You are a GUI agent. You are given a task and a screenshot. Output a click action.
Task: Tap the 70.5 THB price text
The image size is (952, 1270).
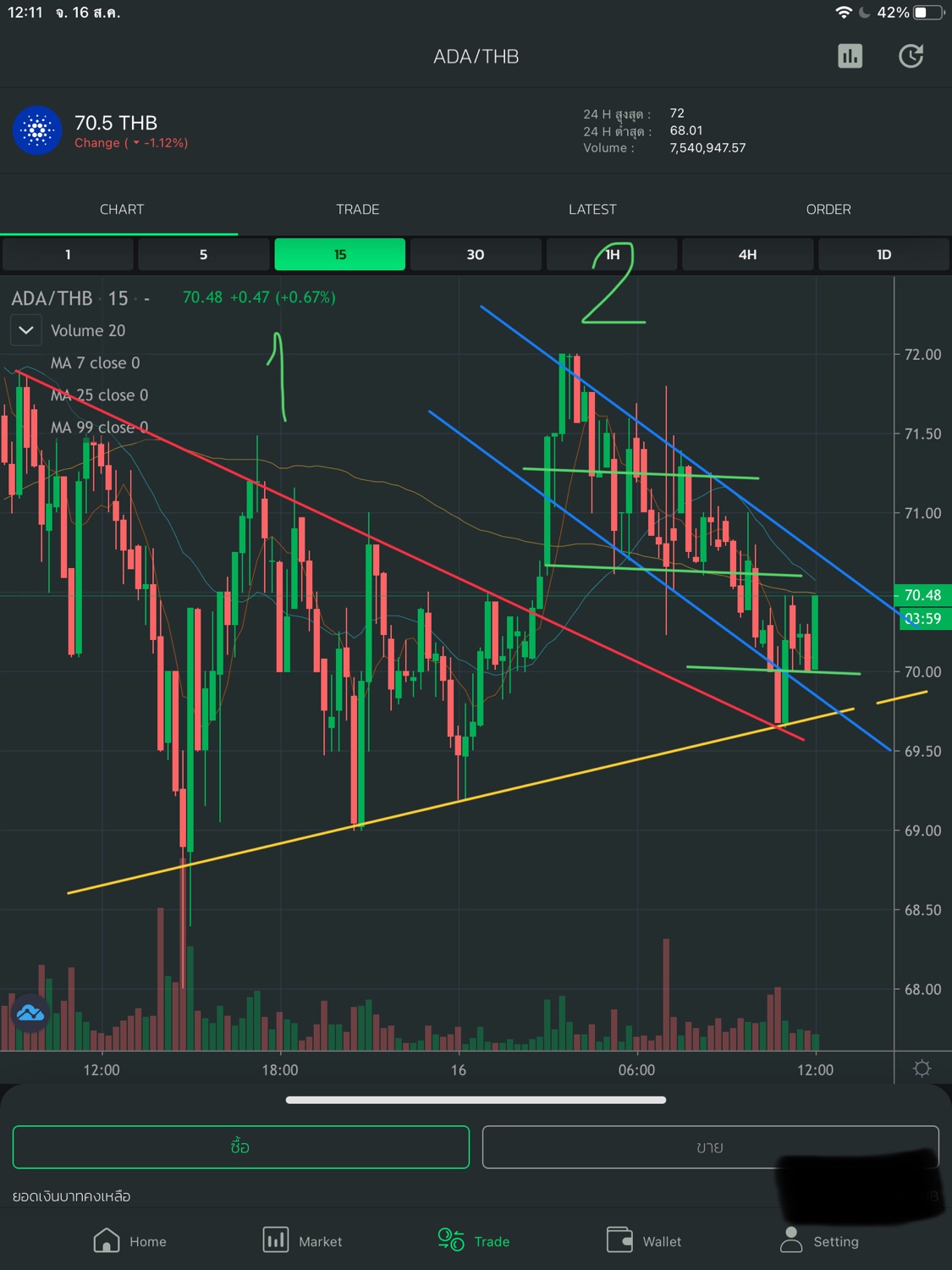(x=116, y=123)
